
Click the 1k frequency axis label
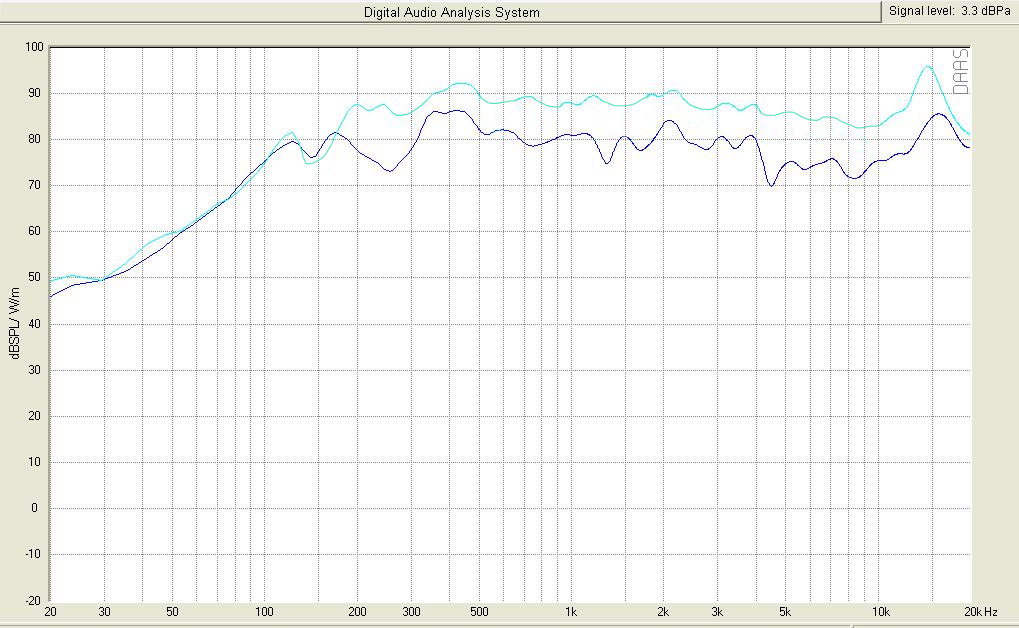tap(571, 612)
